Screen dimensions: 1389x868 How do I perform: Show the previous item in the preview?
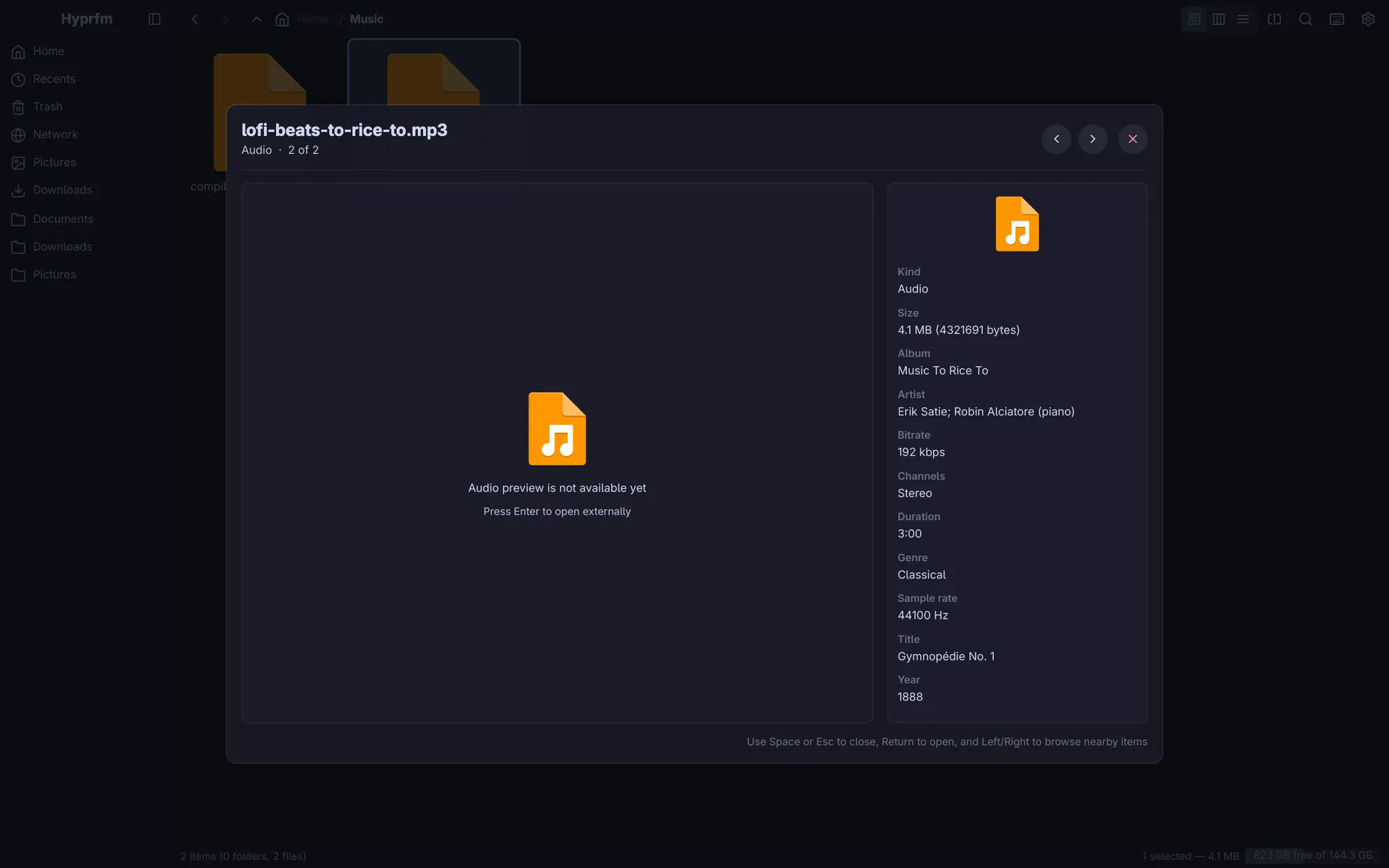coord(1056,139)
